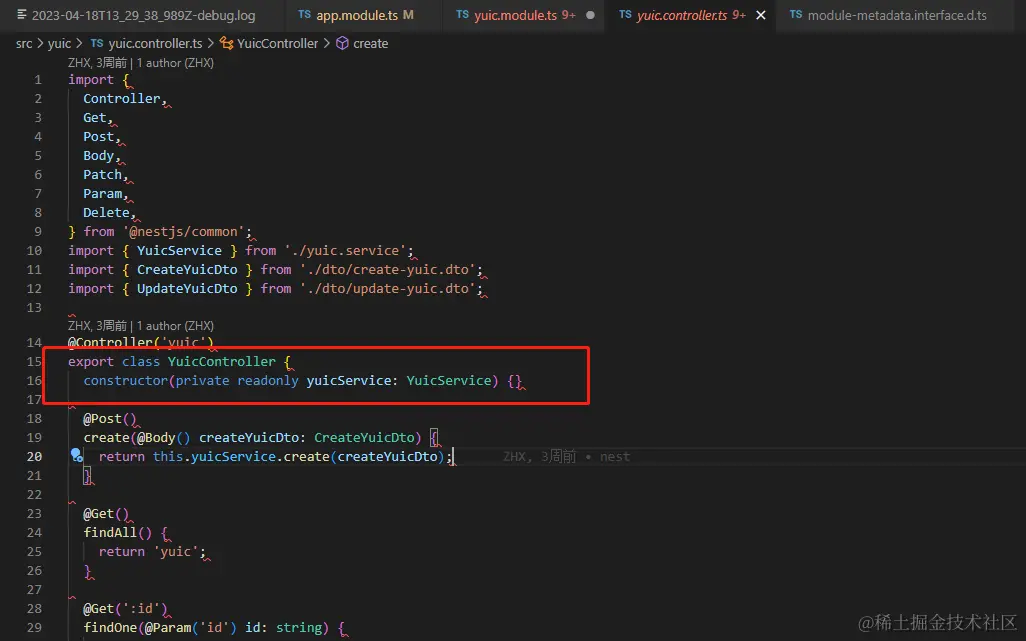Click the 'Delete,' import on line 8
Viewport: 1026px width, 641px height.
click(x=109, y=212)
